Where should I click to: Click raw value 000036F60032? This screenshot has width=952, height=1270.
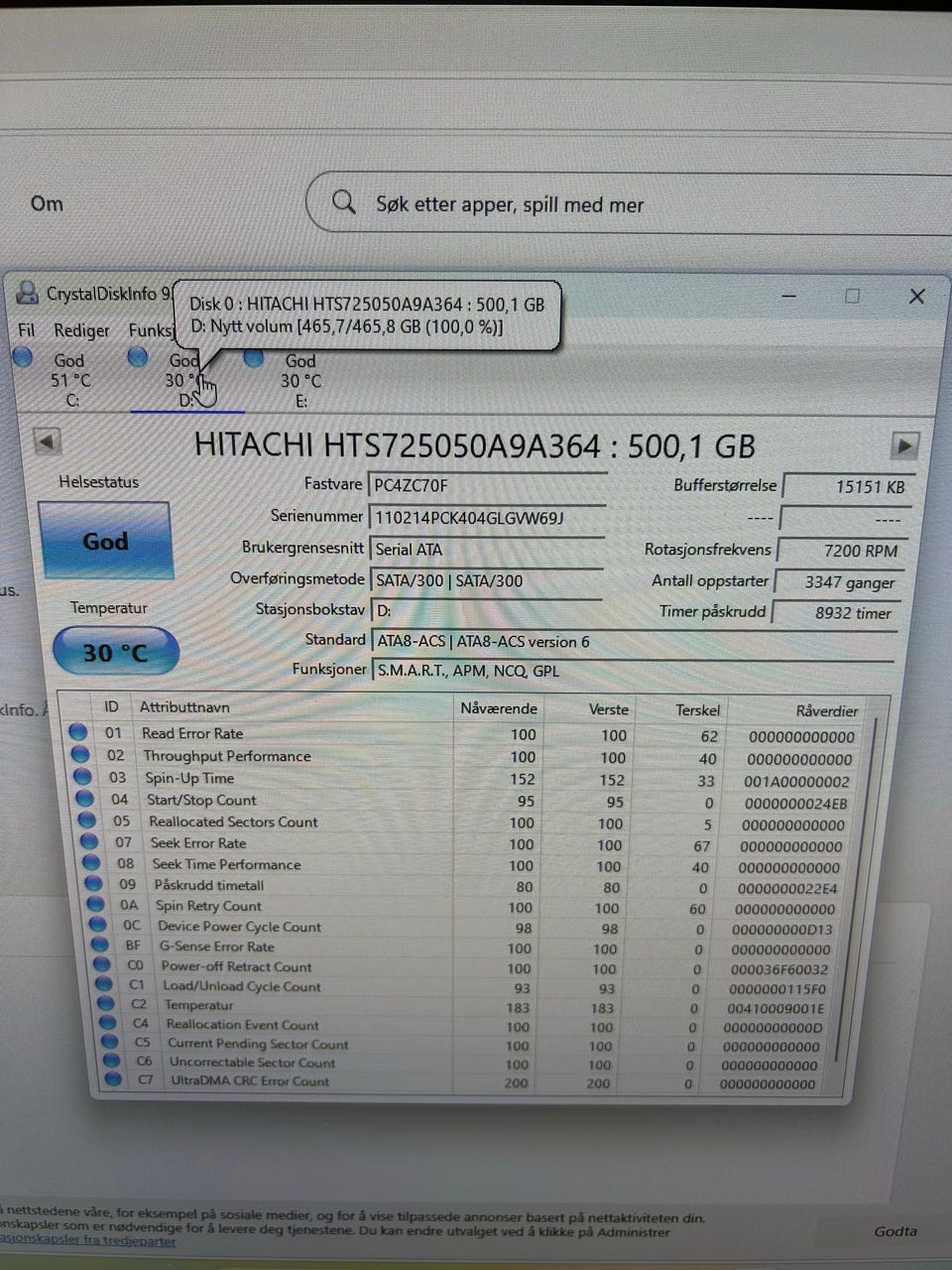pos(778,969)
